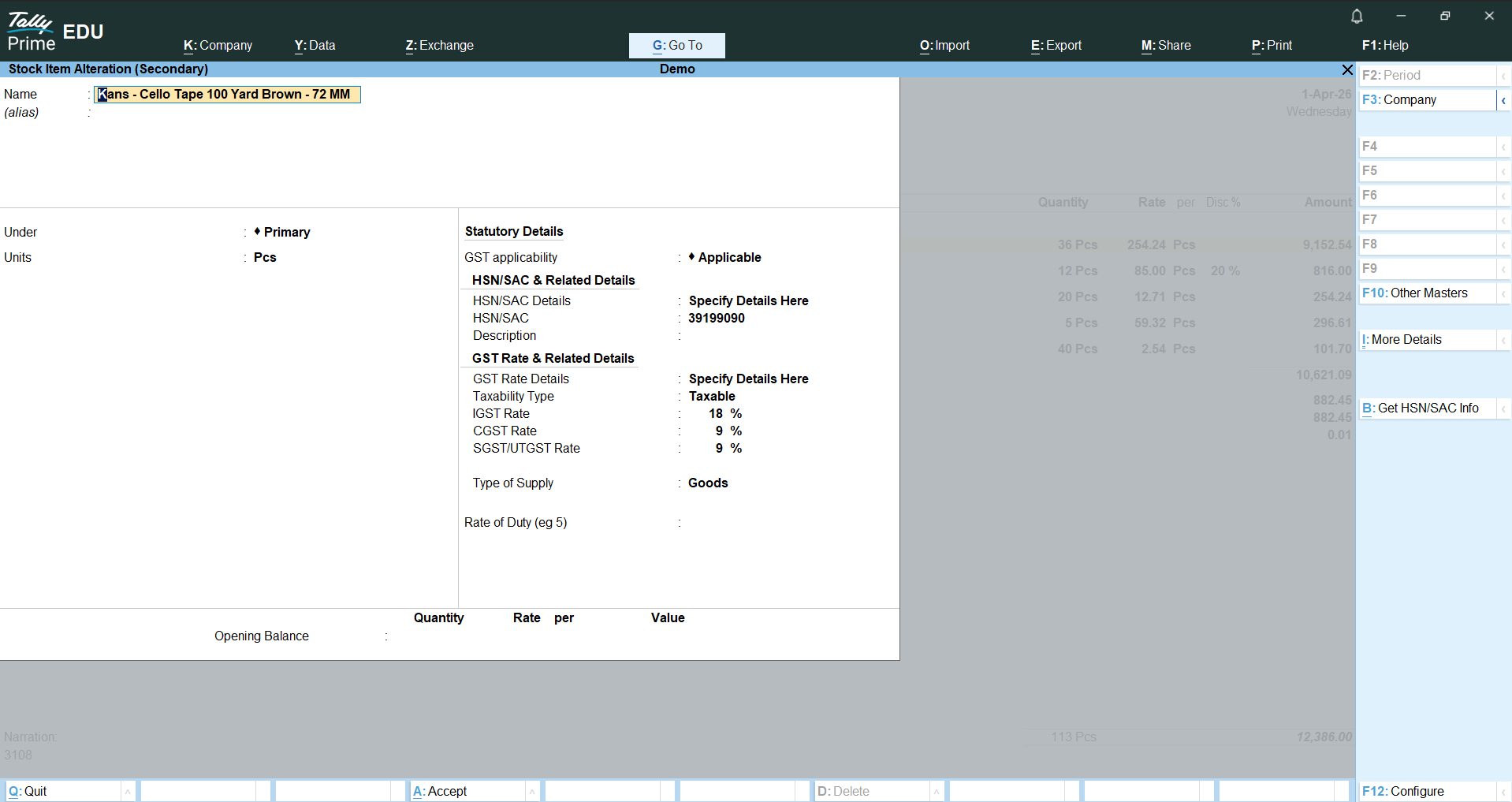Click the CGST Rate 9 % value

coord(728,431)
